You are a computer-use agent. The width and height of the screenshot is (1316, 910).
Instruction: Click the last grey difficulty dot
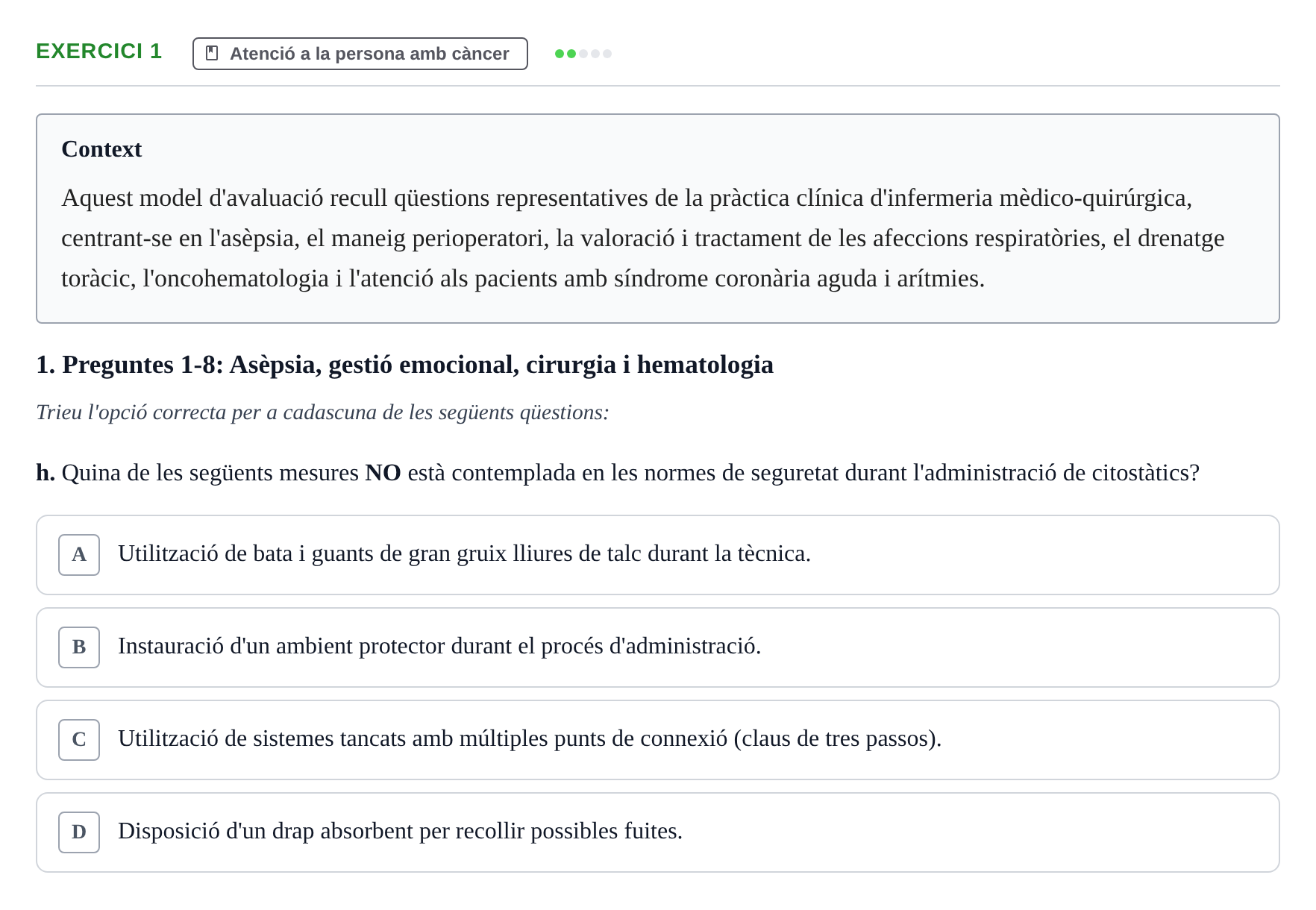coord(607,54)
